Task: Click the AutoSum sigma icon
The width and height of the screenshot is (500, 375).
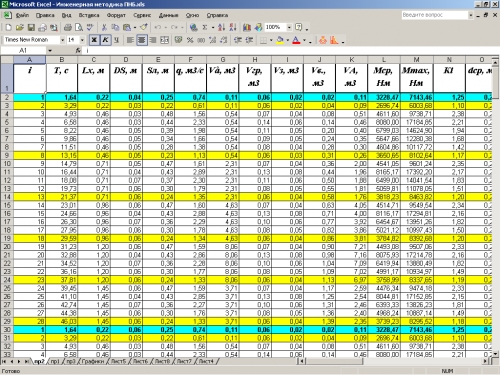Action: click(205, 27)
